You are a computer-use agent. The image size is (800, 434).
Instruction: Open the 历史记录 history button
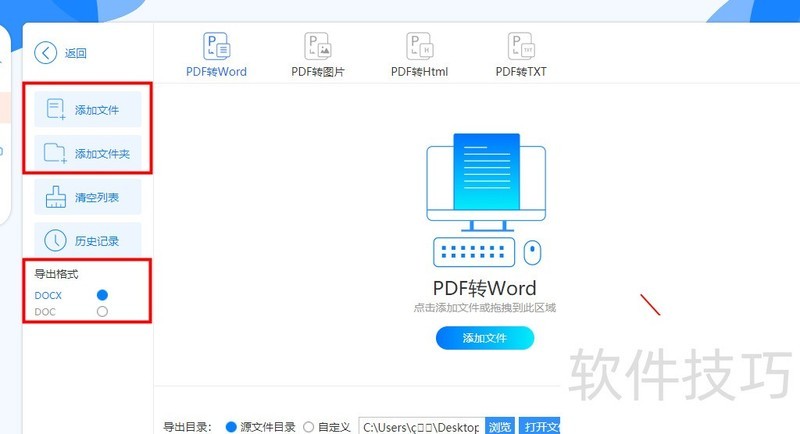pos(88,240)
